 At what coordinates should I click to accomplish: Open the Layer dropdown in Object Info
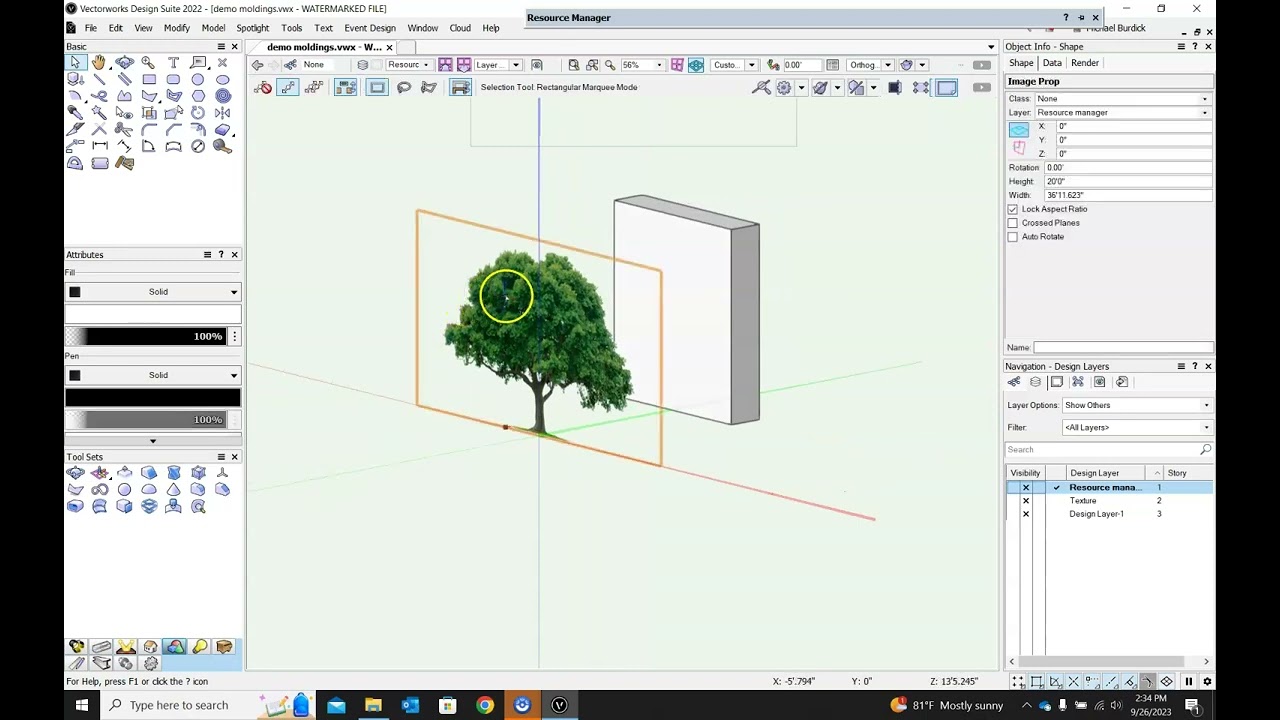tap(1122, 113)
